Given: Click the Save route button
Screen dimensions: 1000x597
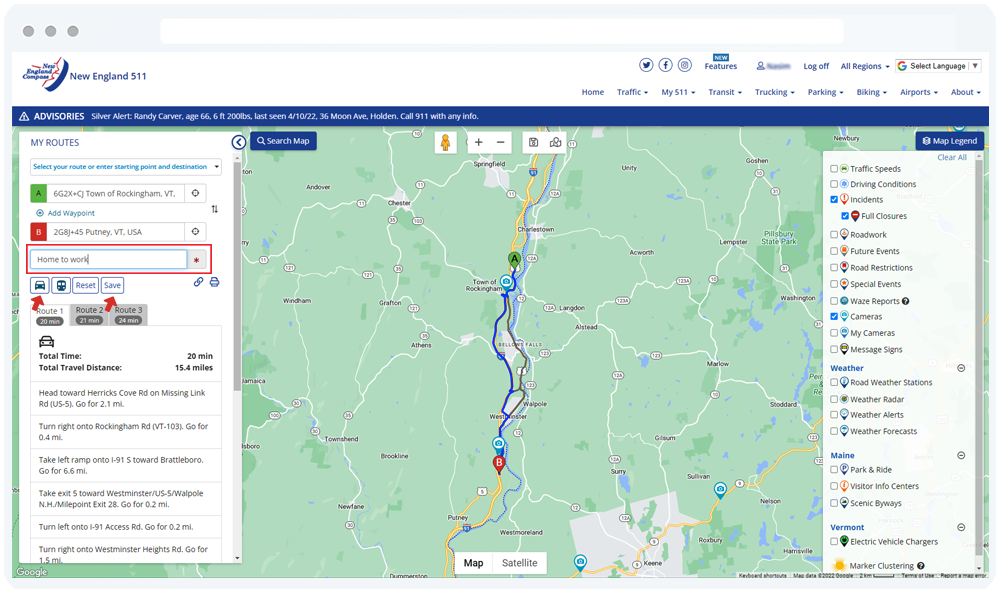Looking at the screenshot, I should coord(112,285).
